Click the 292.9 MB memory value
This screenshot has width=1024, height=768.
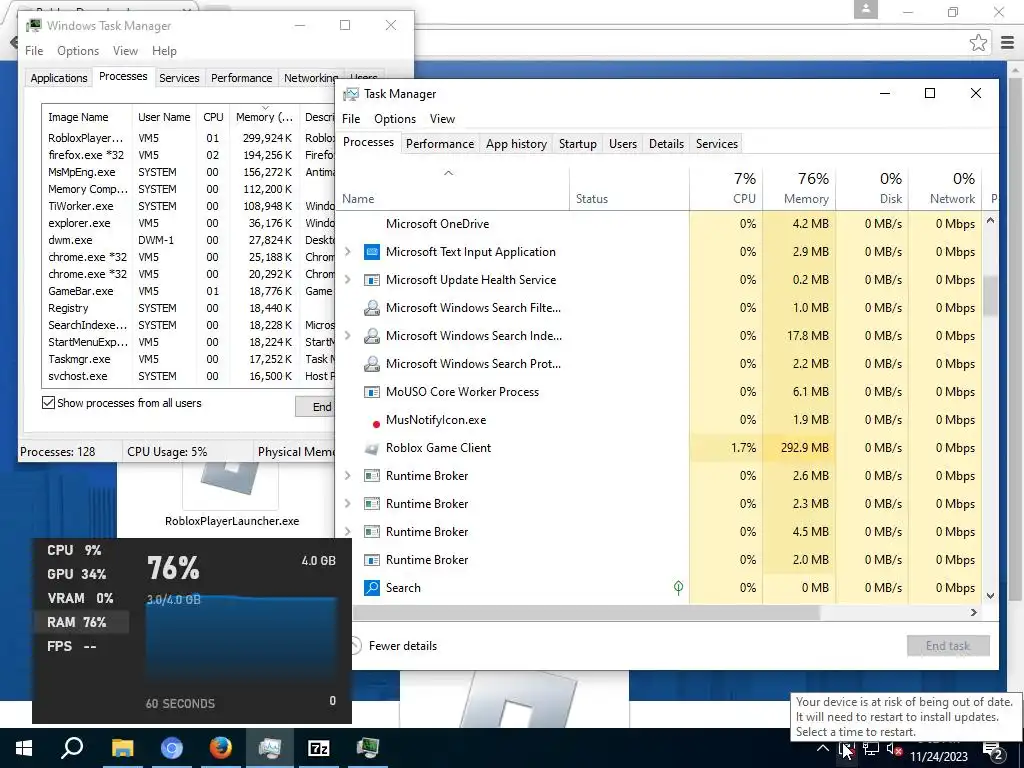805,448
